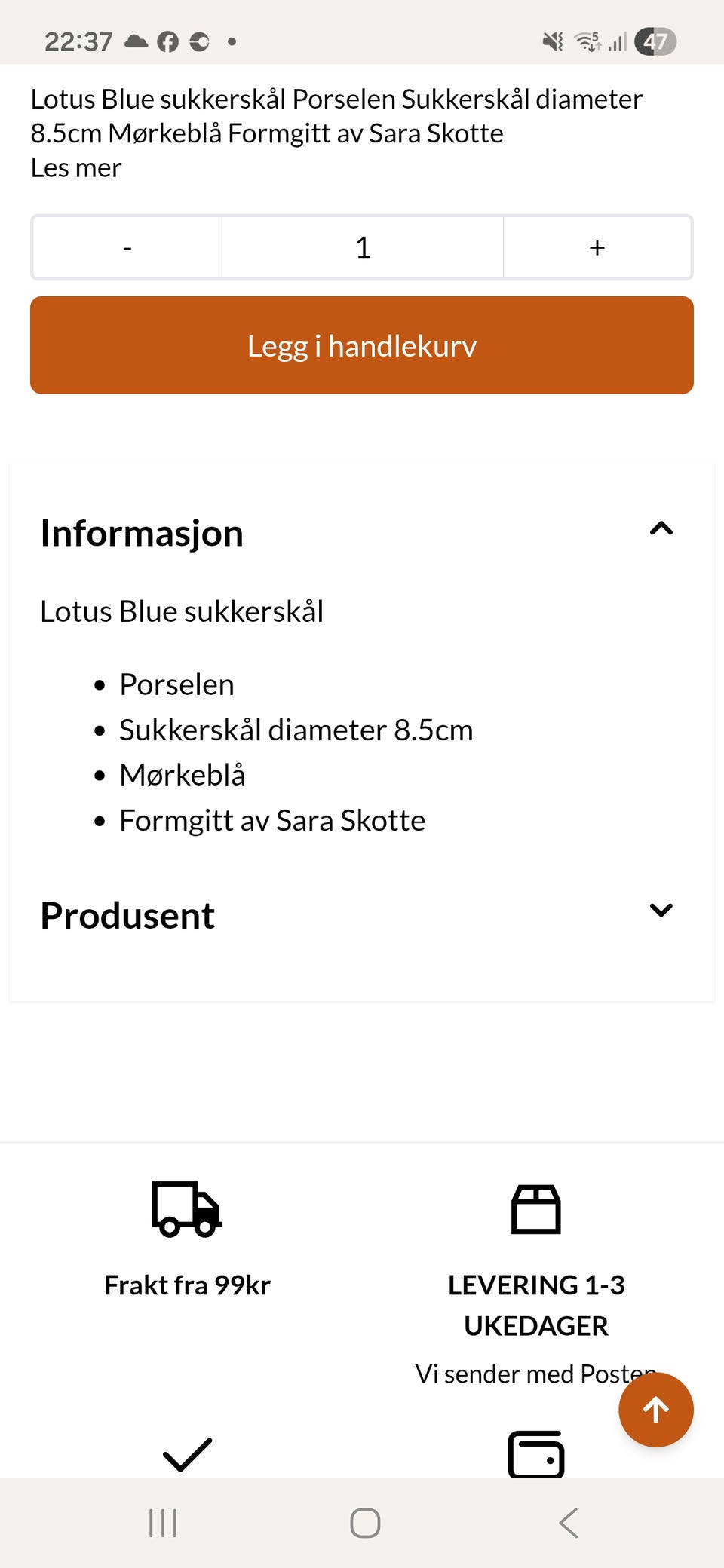Decrease quantity with the minus button

[127, 247]
